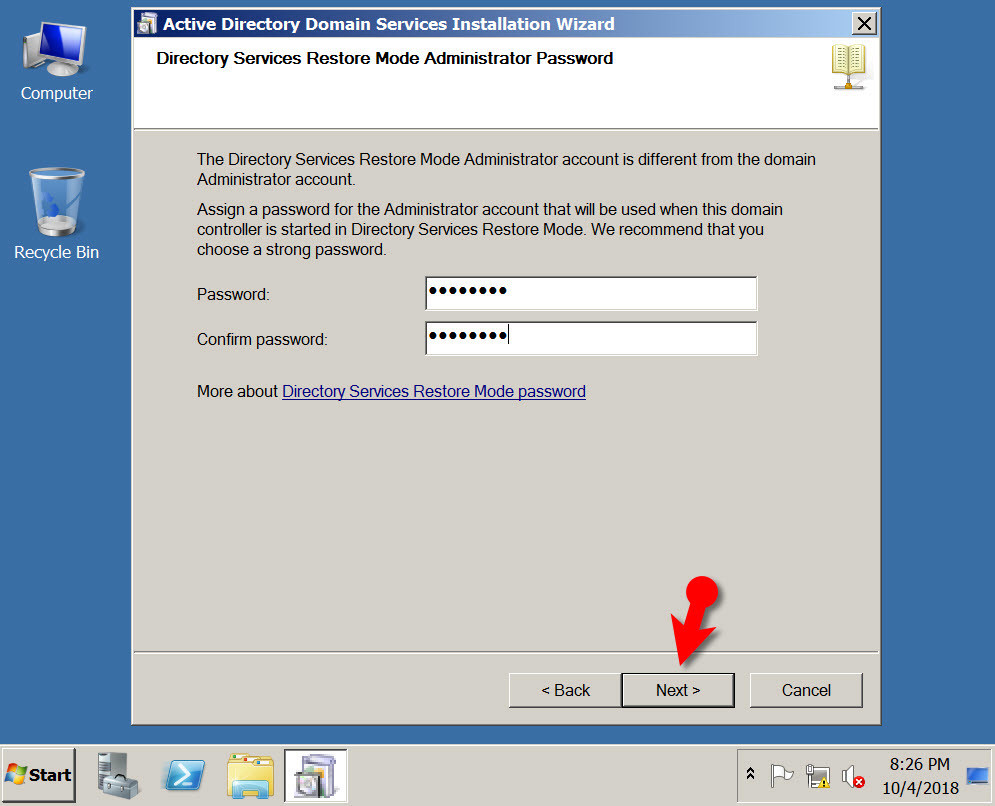Open Server Manager from the taskbar
995x806 pixels.
pos(118,775)
